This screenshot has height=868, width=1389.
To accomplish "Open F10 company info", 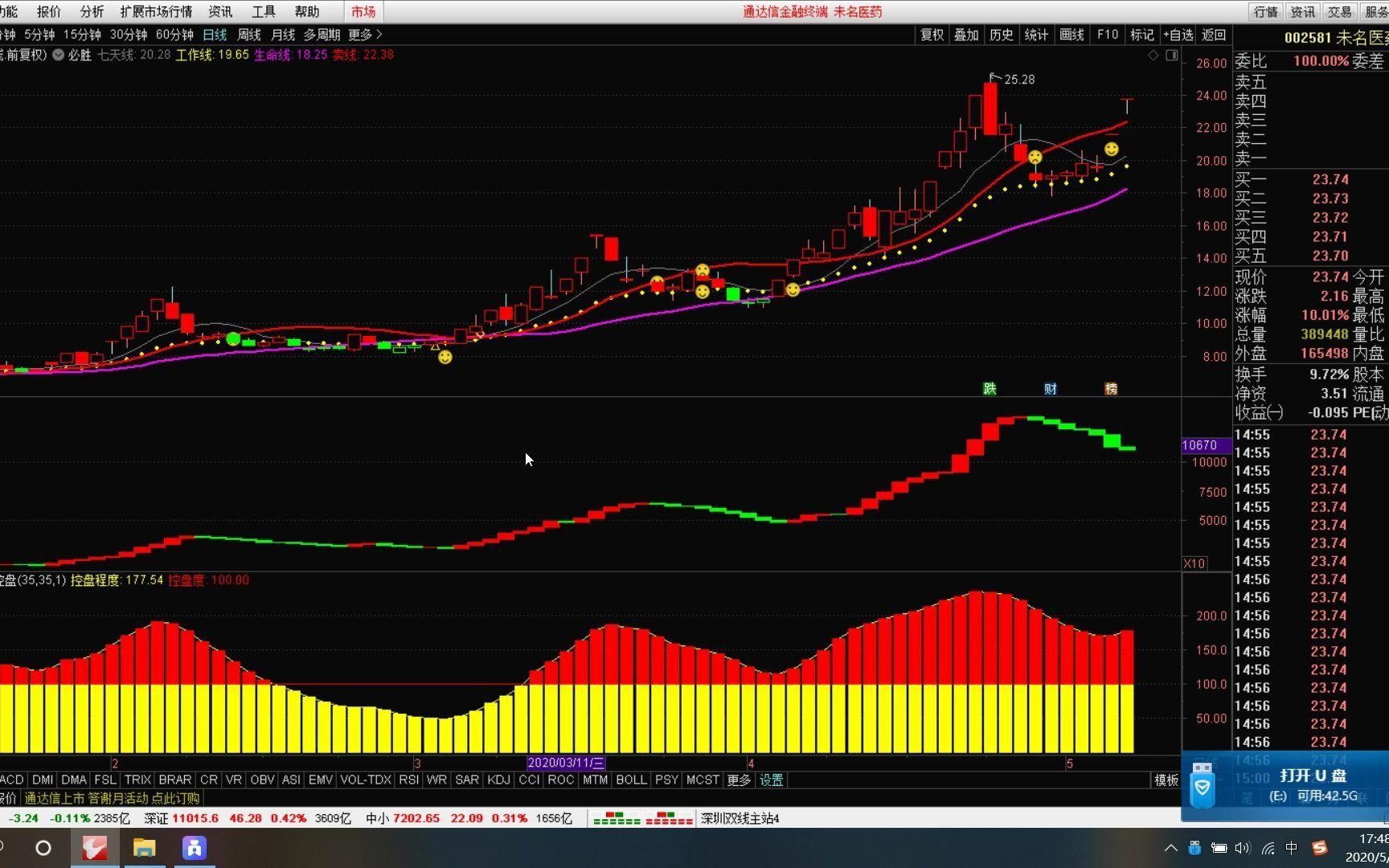I will [x=1108, y=35].
